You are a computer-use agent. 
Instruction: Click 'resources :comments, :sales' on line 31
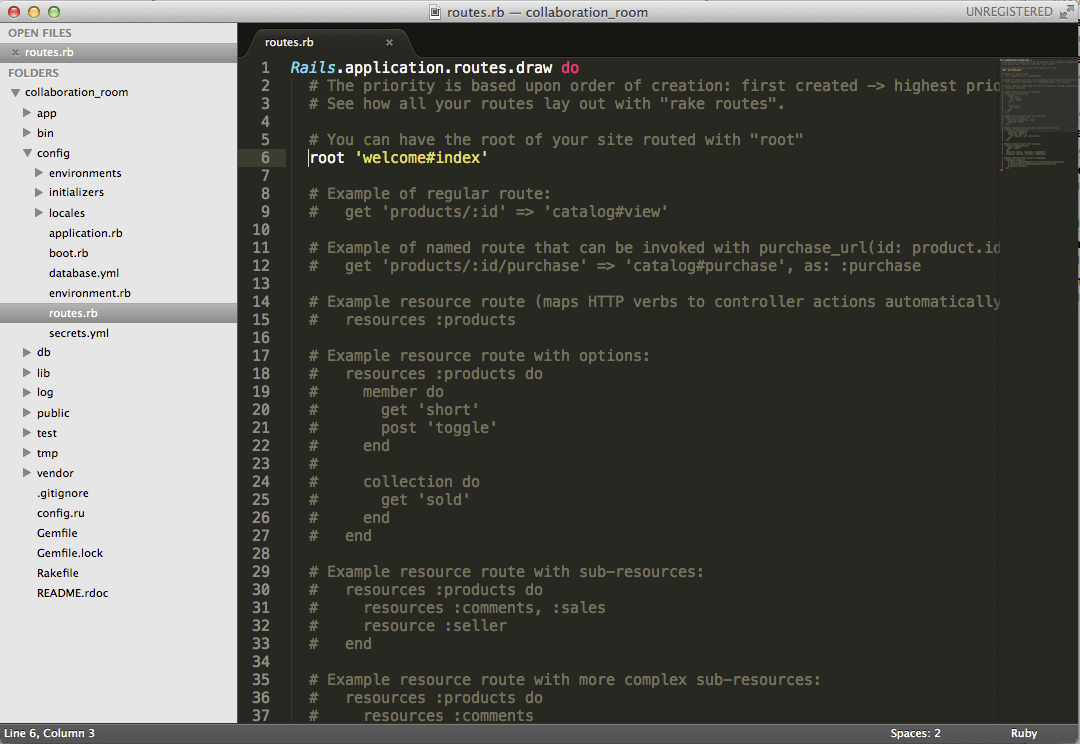click(x=485, y=608)
